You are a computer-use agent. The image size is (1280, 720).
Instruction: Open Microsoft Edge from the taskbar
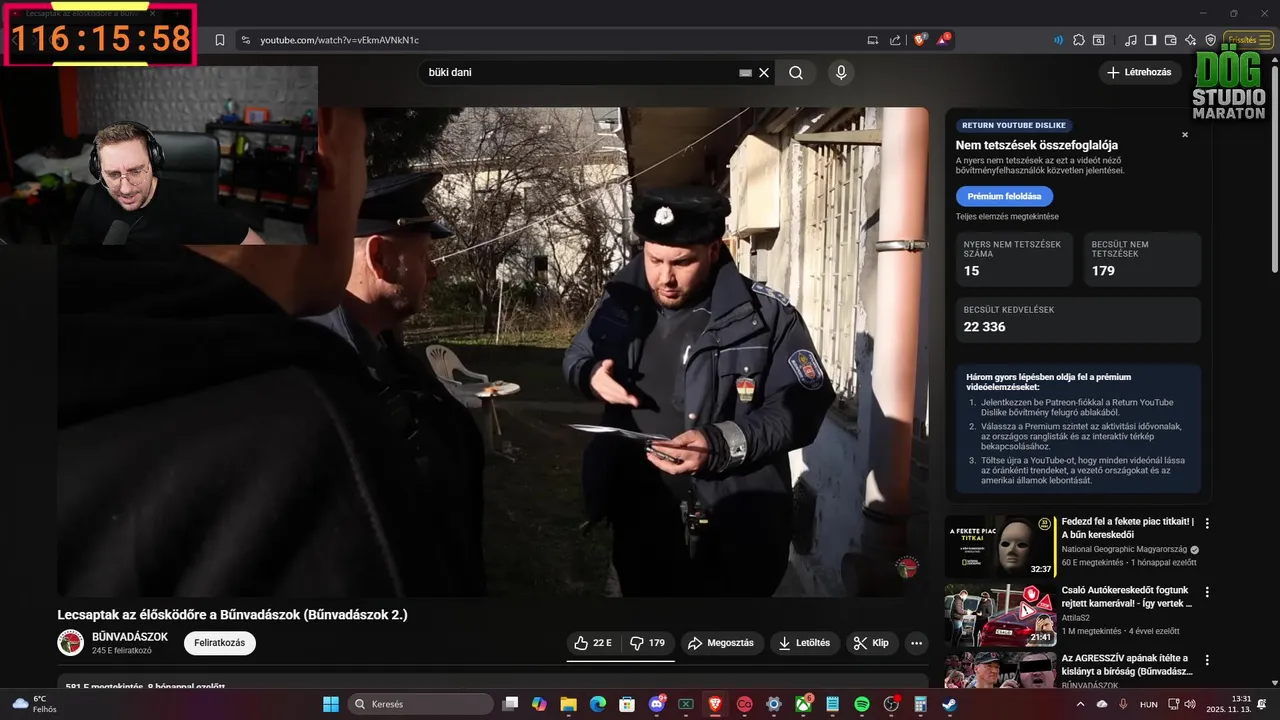point(597,704)
